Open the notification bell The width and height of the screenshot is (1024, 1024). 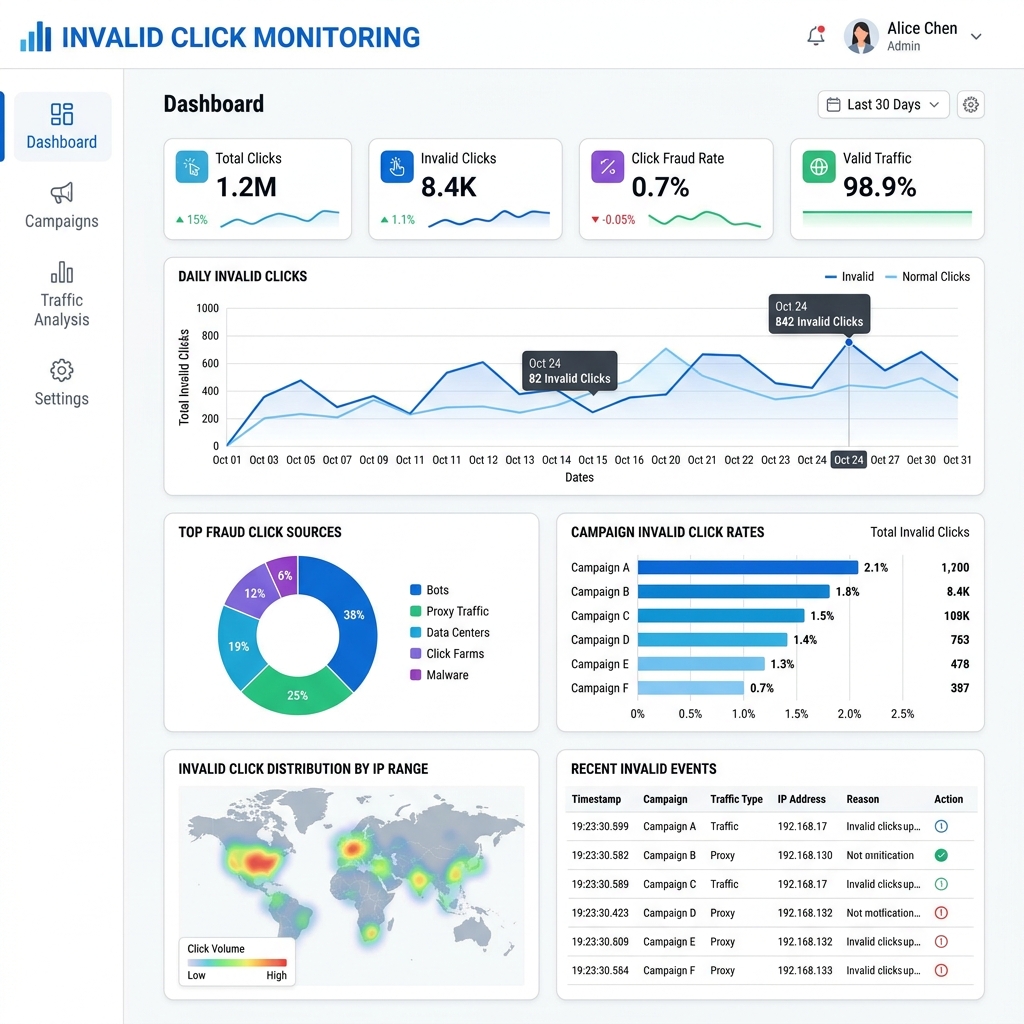point(816,36)
